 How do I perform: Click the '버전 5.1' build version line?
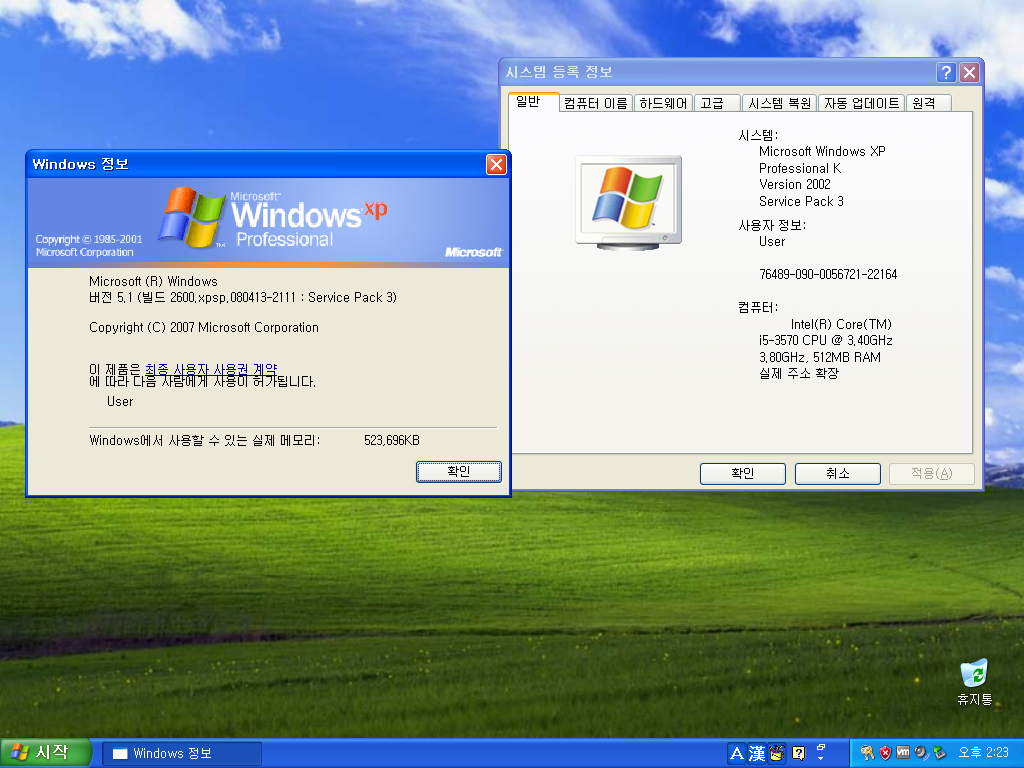[x=243, y=297]
